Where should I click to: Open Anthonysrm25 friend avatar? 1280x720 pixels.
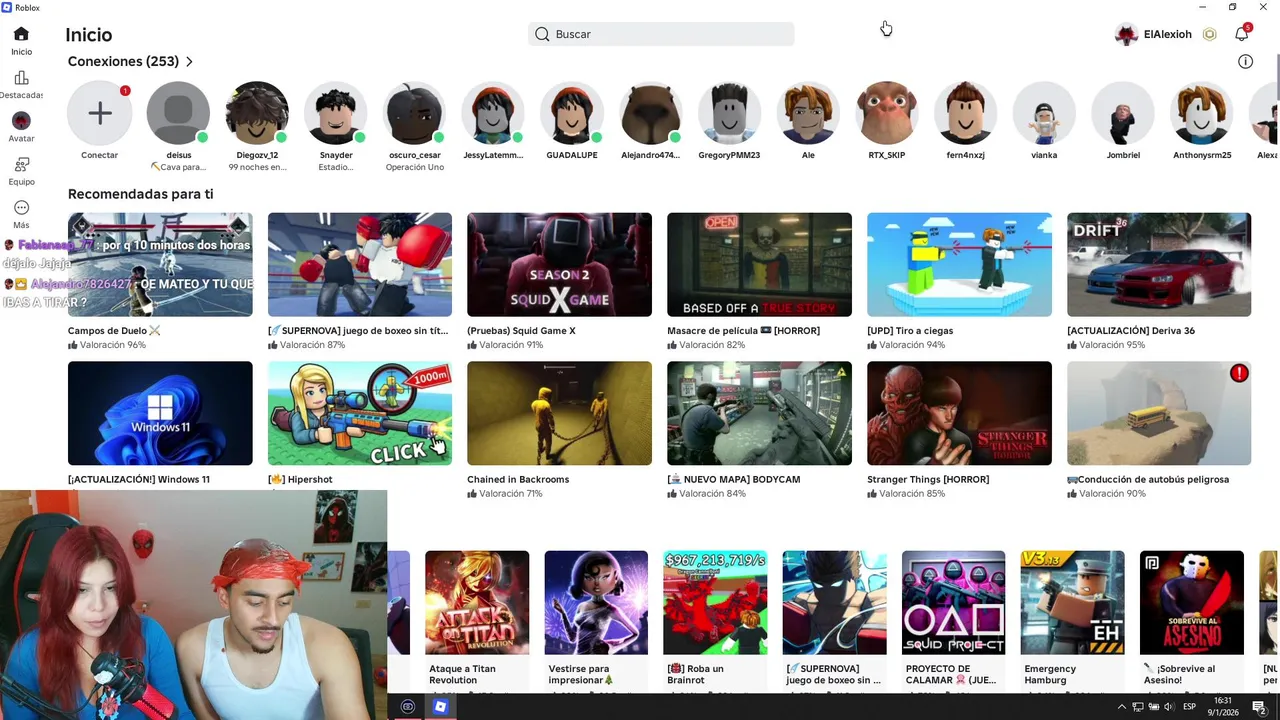(1202, 113)
